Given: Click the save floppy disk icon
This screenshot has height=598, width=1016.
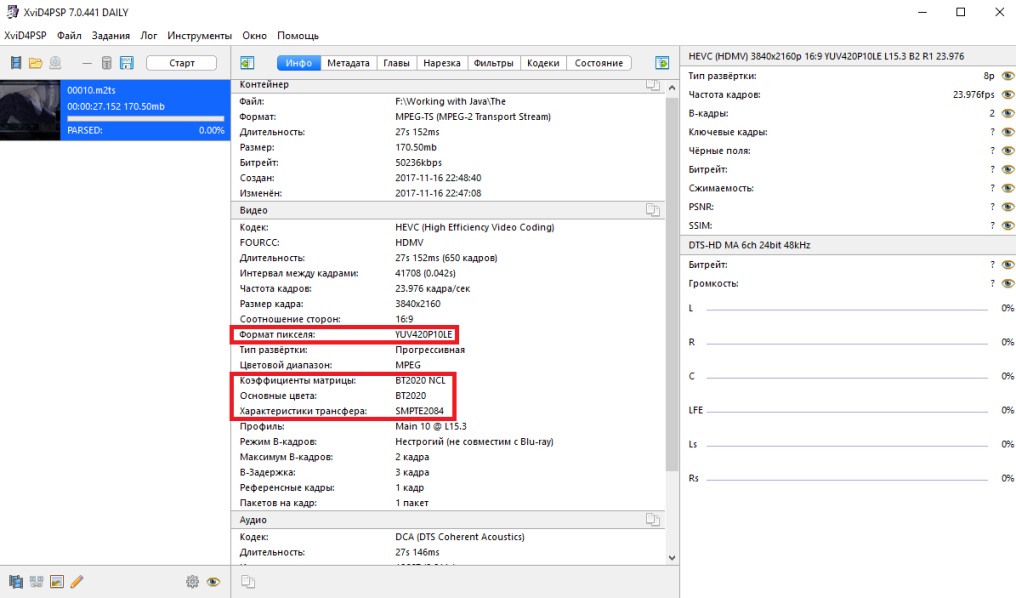Looking at the screenshot, I should [x=127, y=63].
